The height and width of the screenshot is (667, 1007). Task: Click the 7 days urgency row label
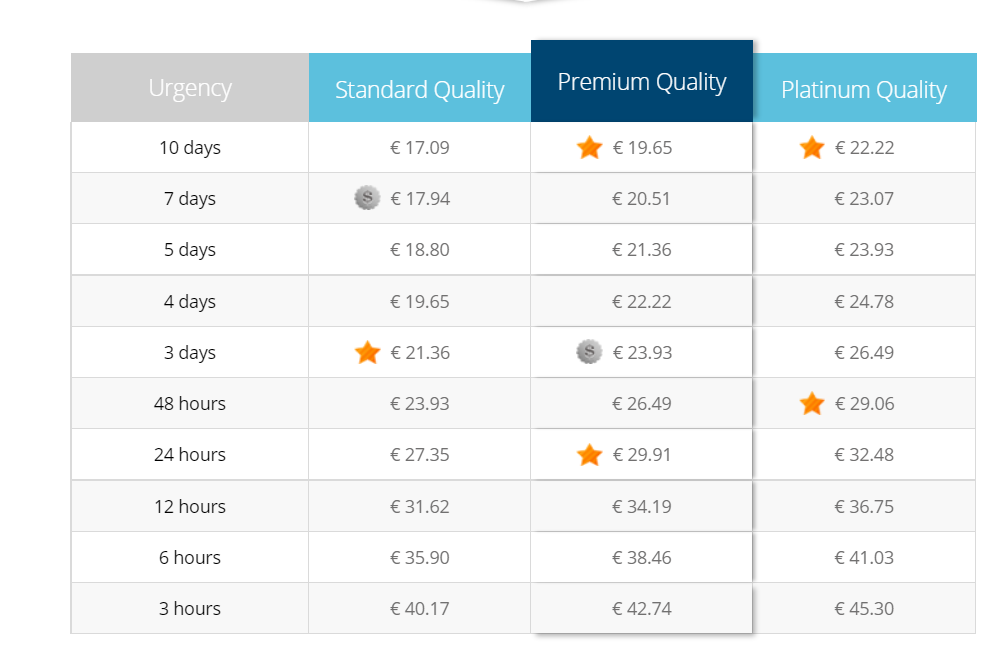point(190,199)
